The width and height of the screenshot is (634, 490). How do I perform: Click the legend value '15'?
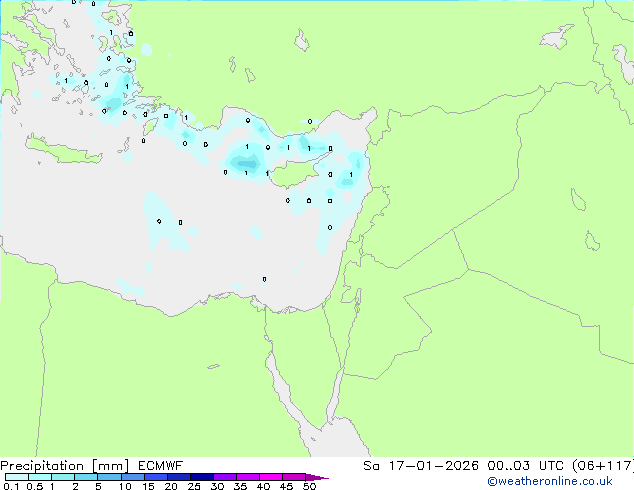coord(148,486)
